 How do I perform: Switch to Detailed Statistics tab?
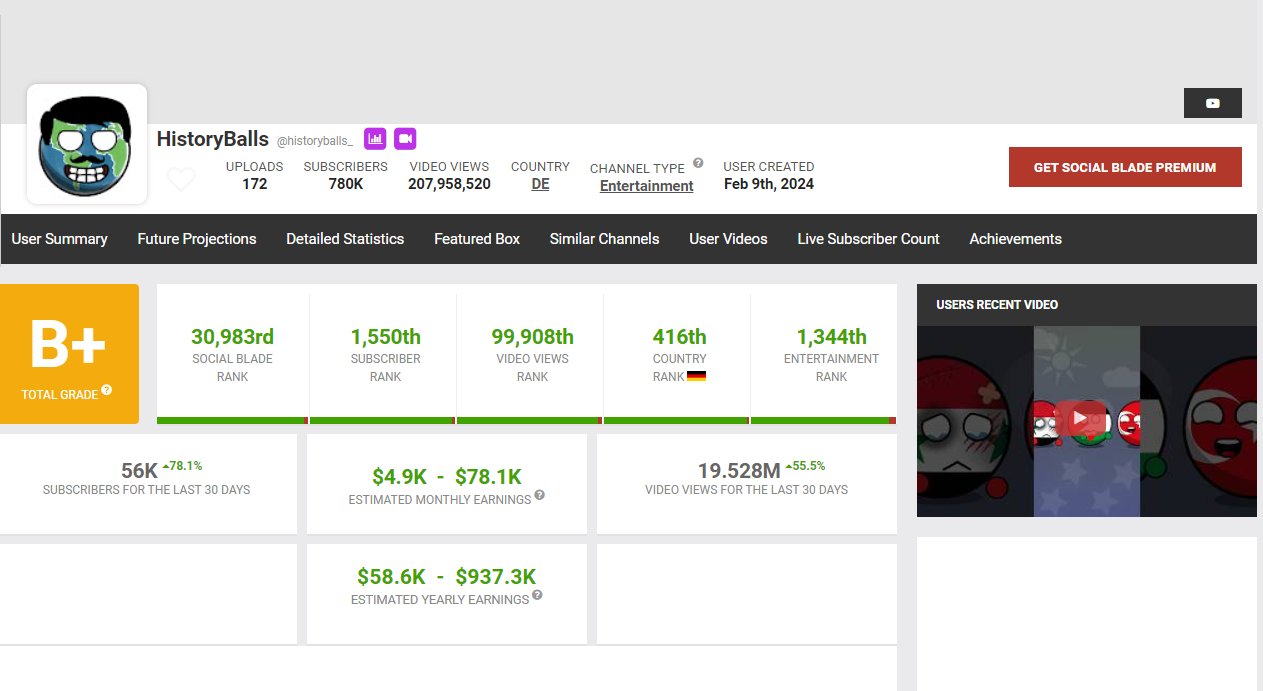click(345, 239)
